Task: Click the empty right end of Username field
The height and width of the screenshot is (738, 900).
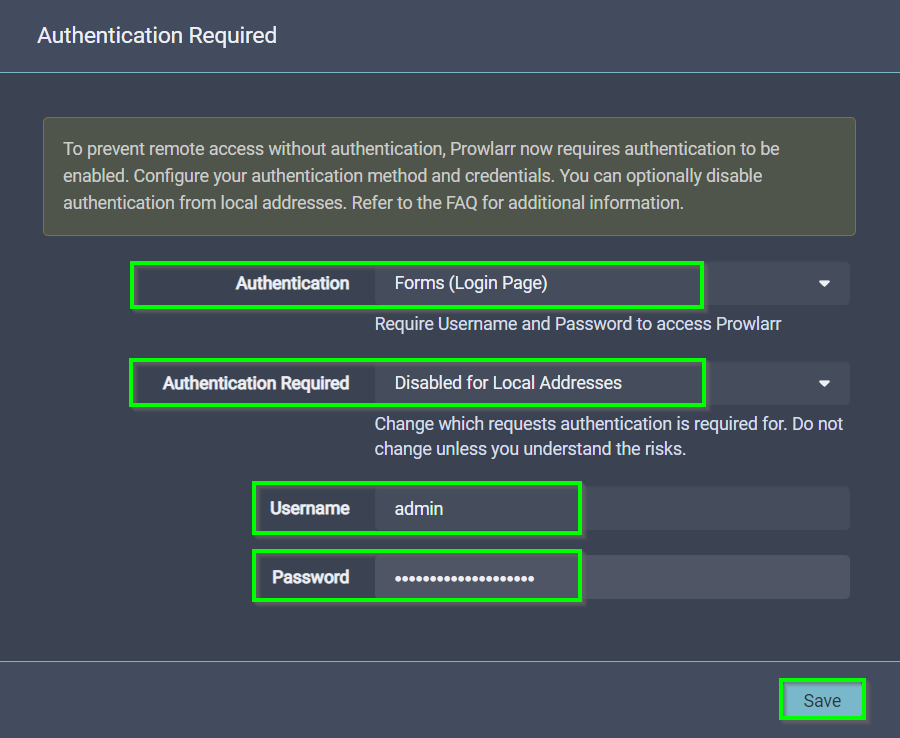Action: click(x=800, y=509)
